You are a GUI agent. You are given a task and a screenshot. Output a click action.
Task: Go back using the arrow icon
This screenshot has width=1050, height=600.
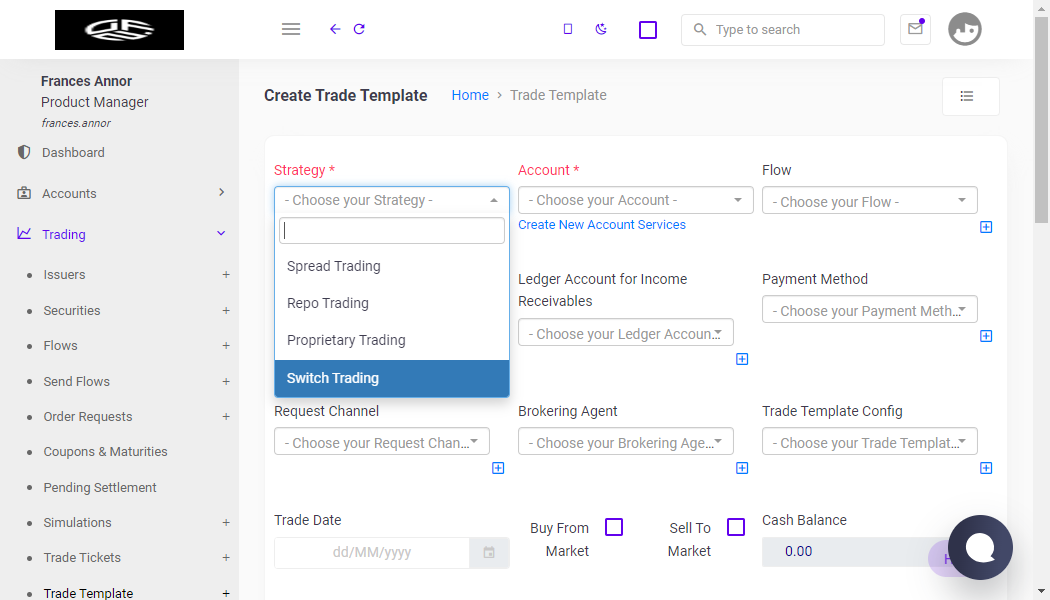(x=335, y=29)
